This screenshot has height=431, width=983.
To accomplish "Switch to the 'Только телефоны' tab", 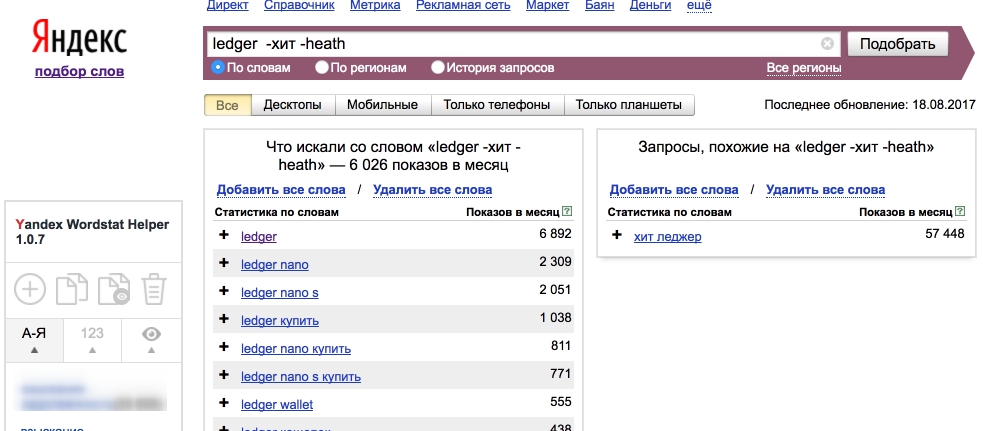I will click(497, 105).
